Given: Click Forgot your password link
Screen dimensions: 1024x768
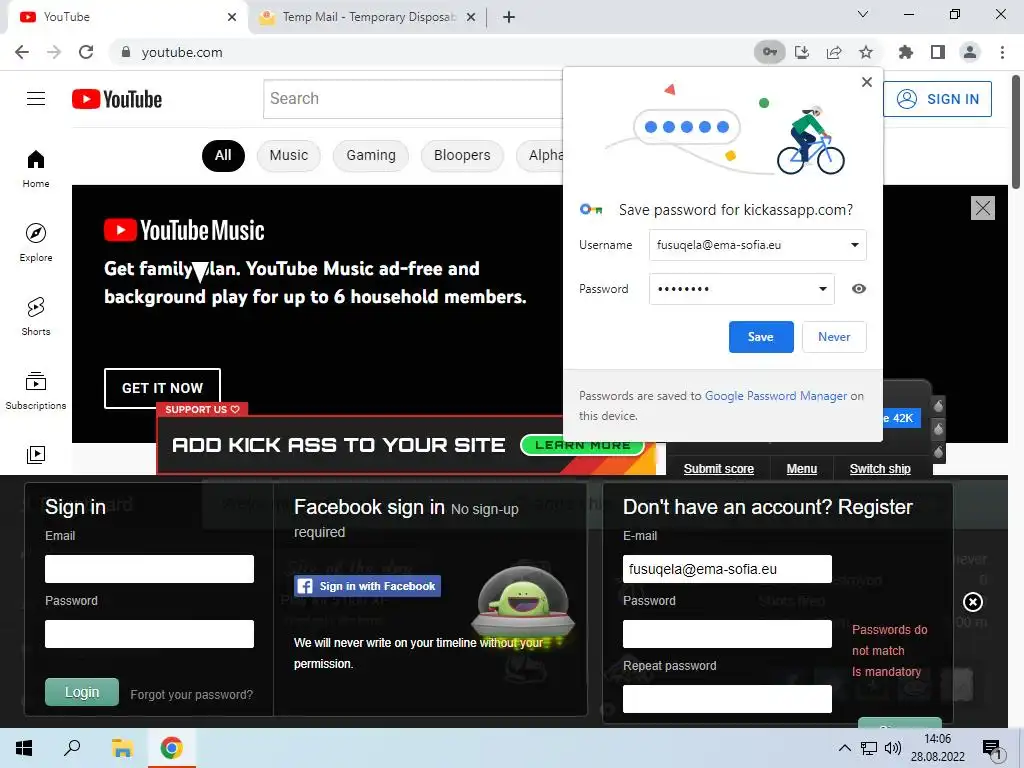Looking at the screenshot, I should click(191, 695).
